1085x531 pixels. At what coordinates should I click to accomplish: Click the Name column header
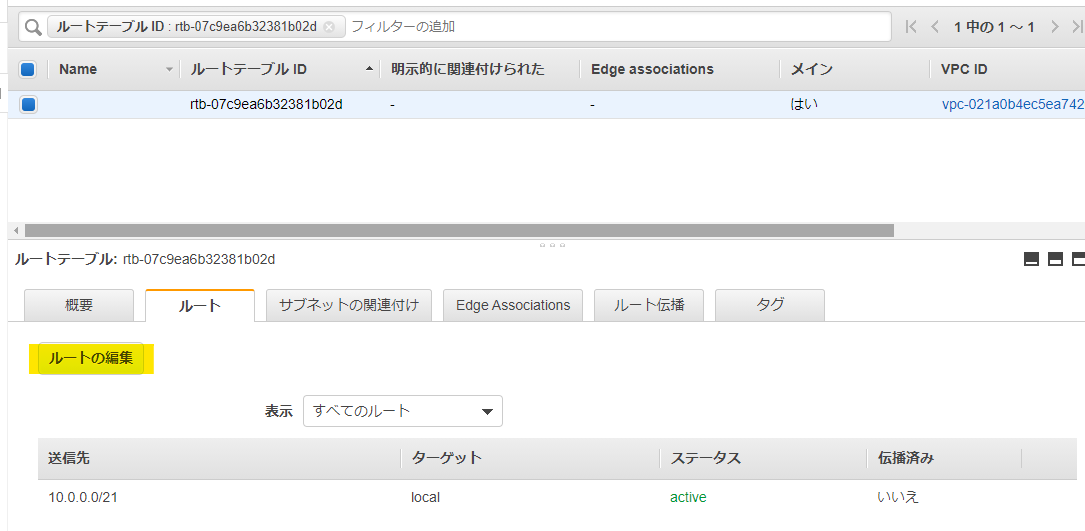click(78, 69)
